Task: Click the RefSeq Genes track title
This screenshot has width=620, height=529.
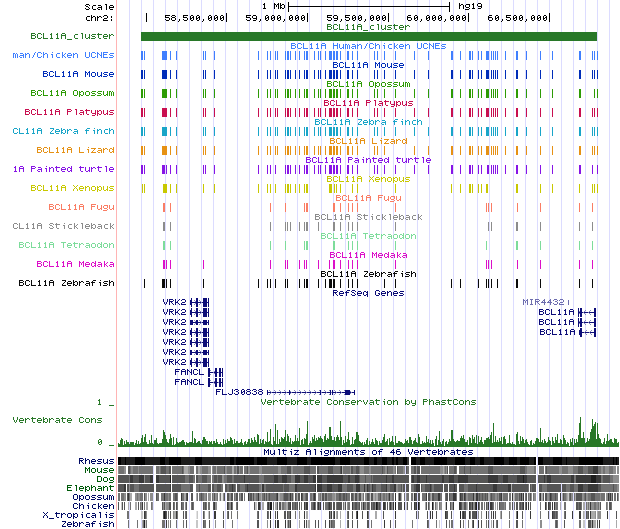Action: click(368, 293)
